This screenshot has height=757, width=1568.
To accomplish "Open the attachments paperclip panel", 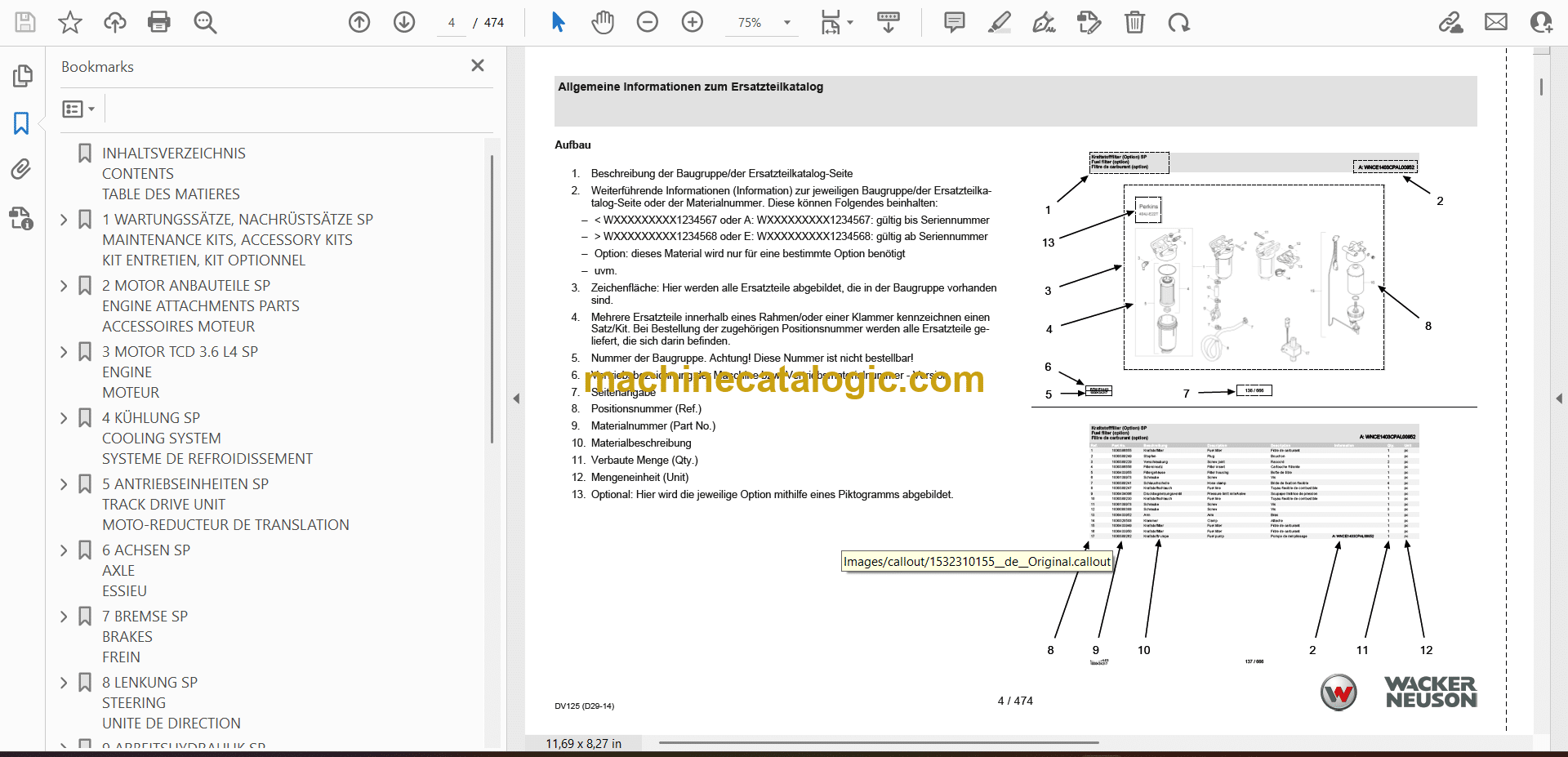I will tap(21, 169).
